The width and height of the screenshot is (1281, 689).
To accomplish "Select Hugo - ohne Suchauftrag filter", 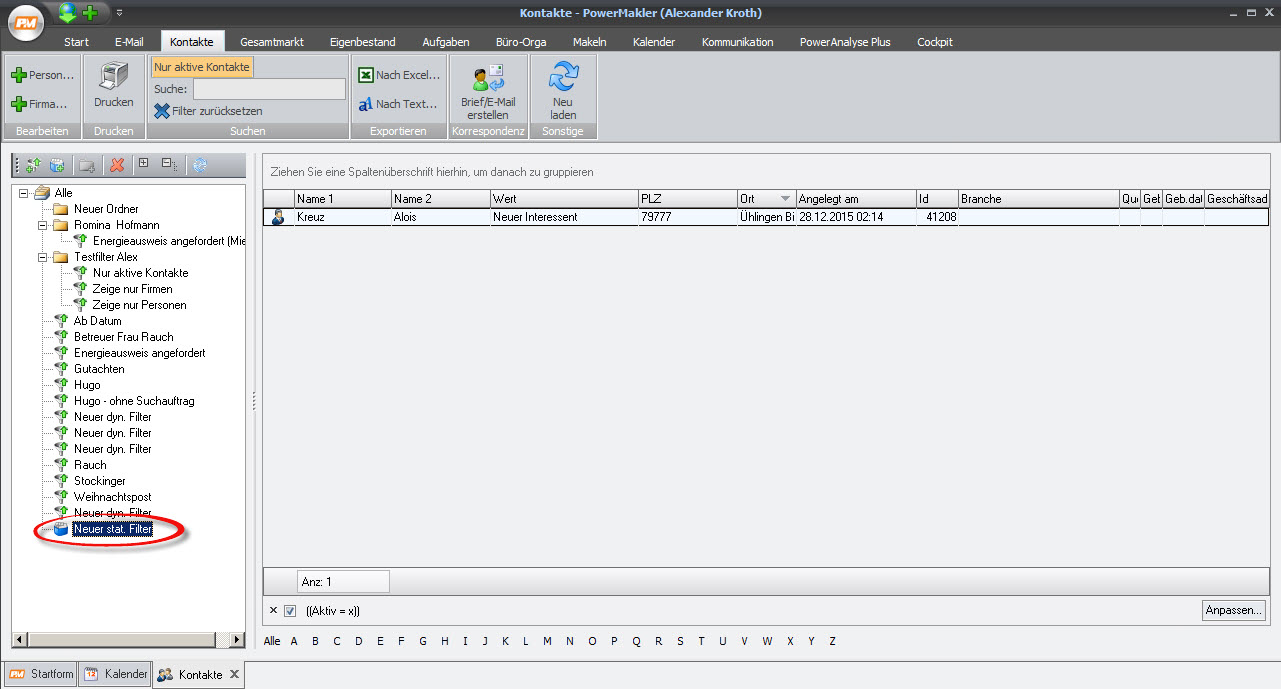I will 134,401.
